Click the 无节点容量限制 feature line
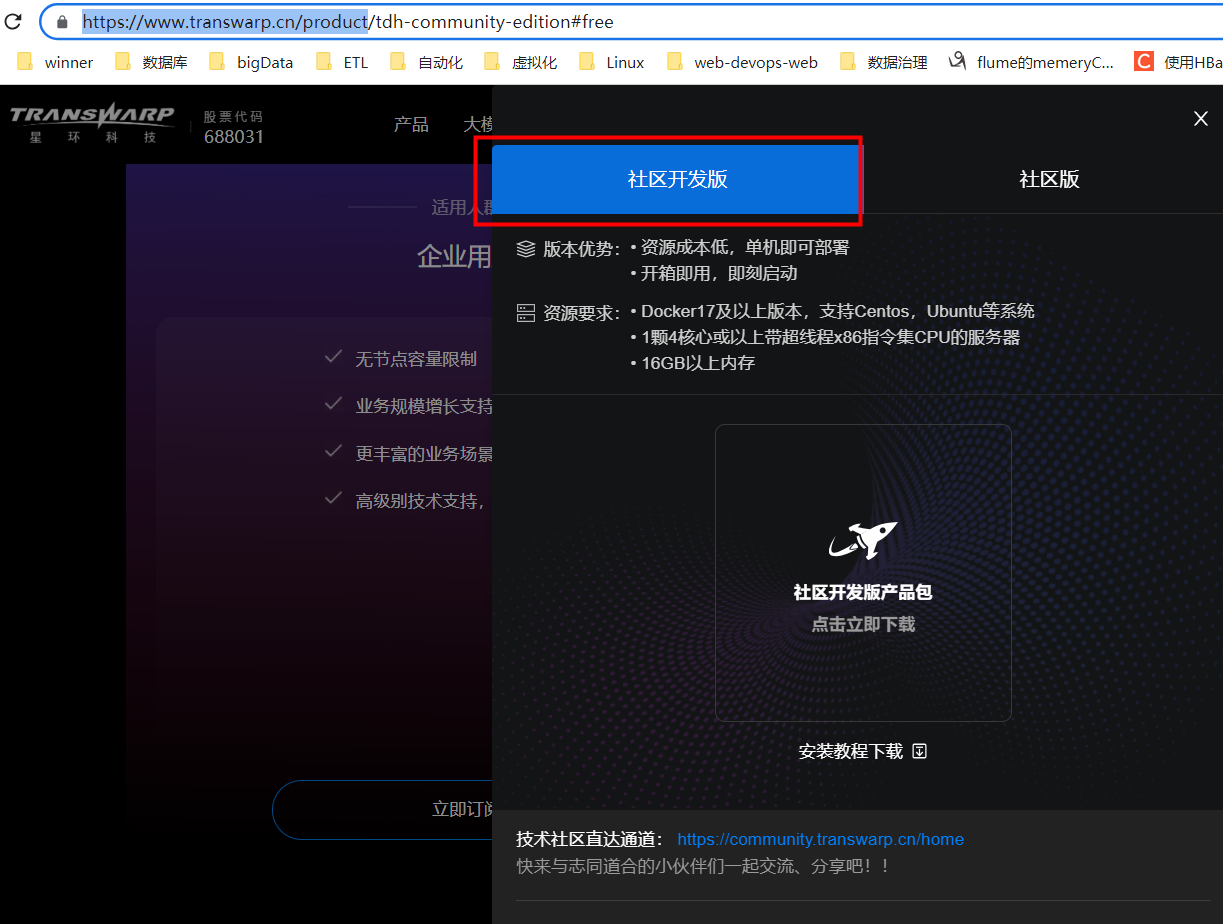 416,358
